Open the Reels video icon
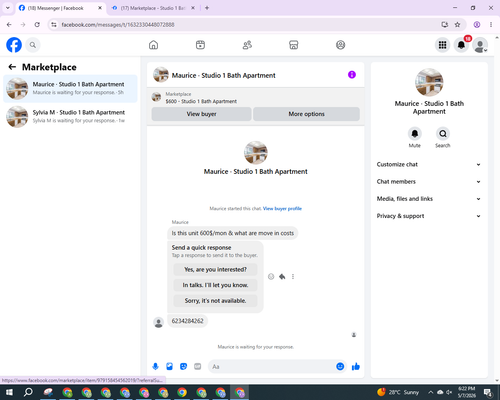This screenshot has height=400, width=500. [x=200, y=45]
